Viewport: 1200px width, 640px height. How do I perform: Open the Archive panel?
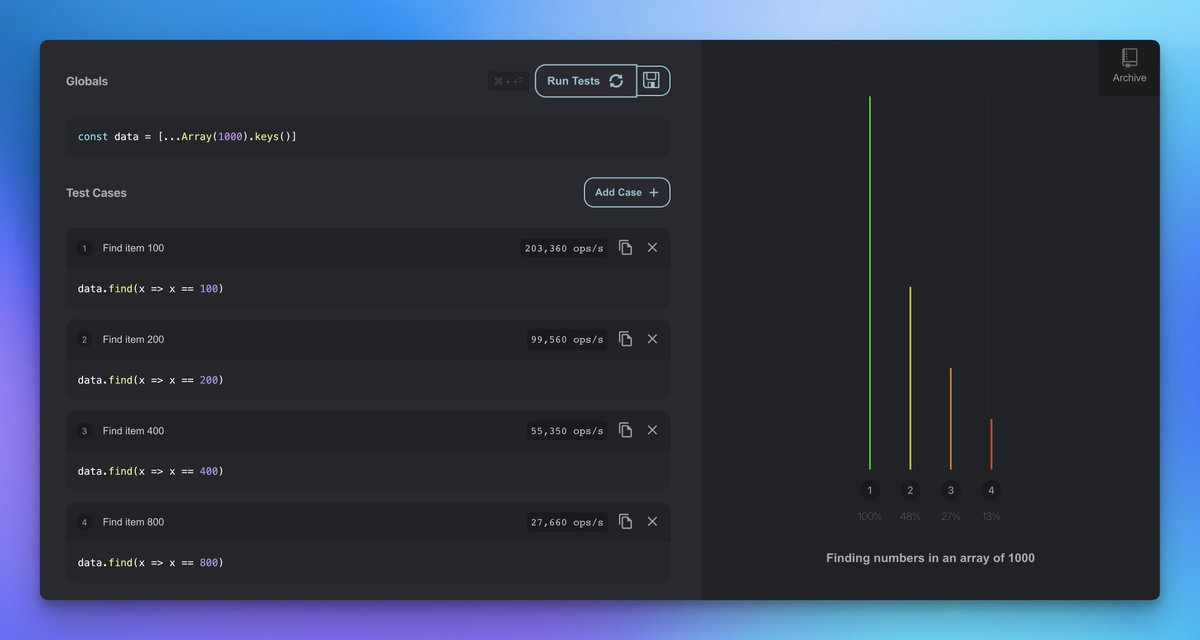point(1129,66)
